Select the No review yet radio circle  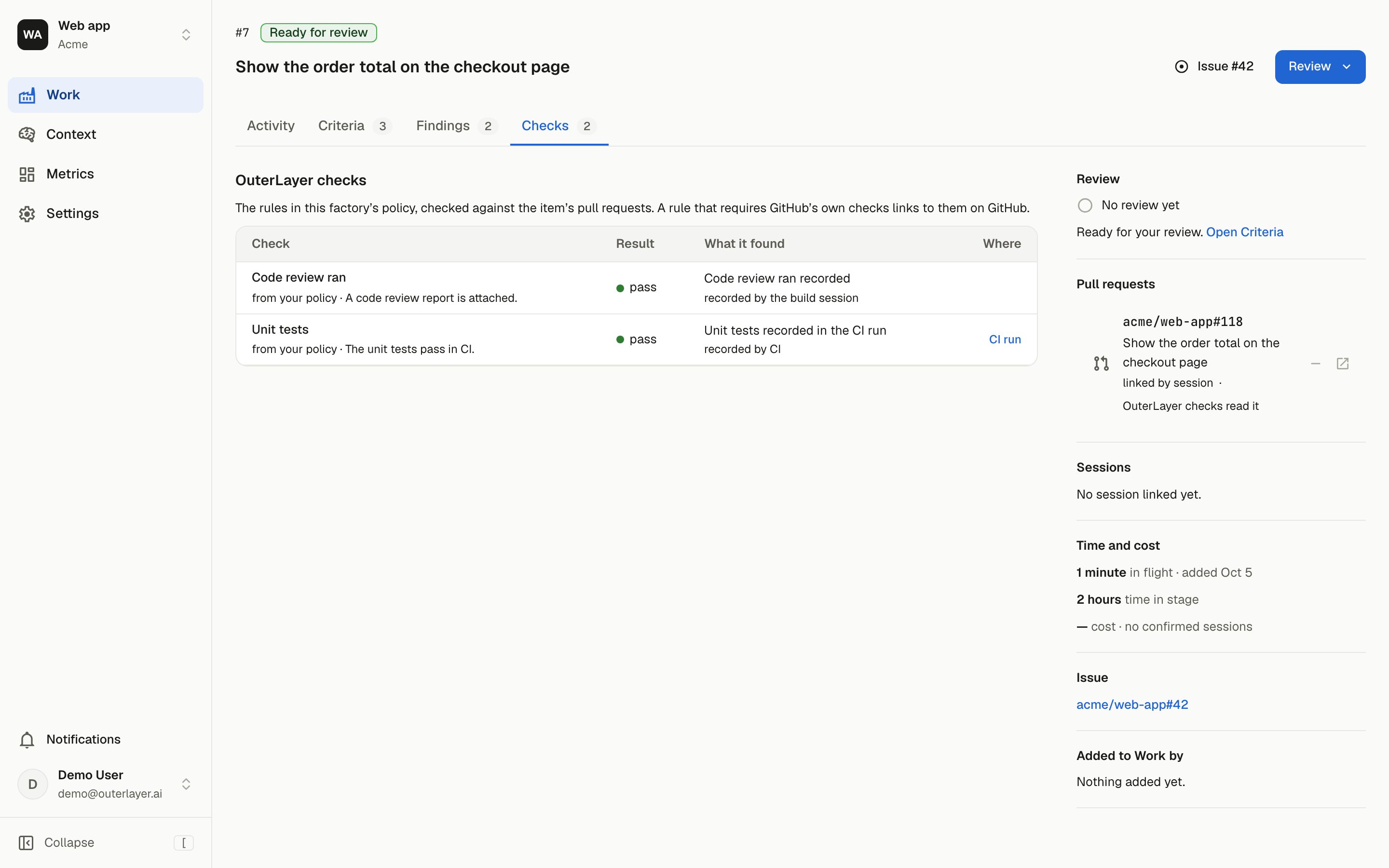1085,205
